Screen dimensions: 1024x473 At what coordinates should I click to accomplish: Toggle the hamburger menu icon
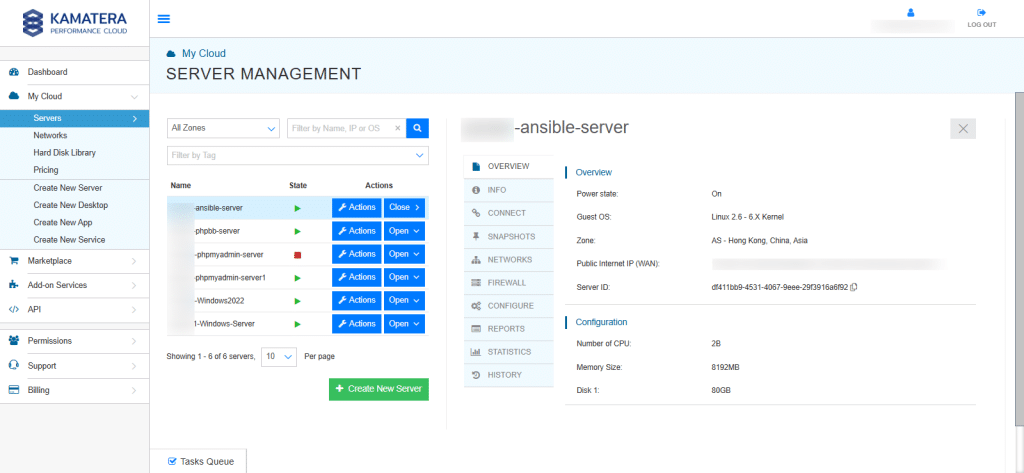click(x=164, y=18)
